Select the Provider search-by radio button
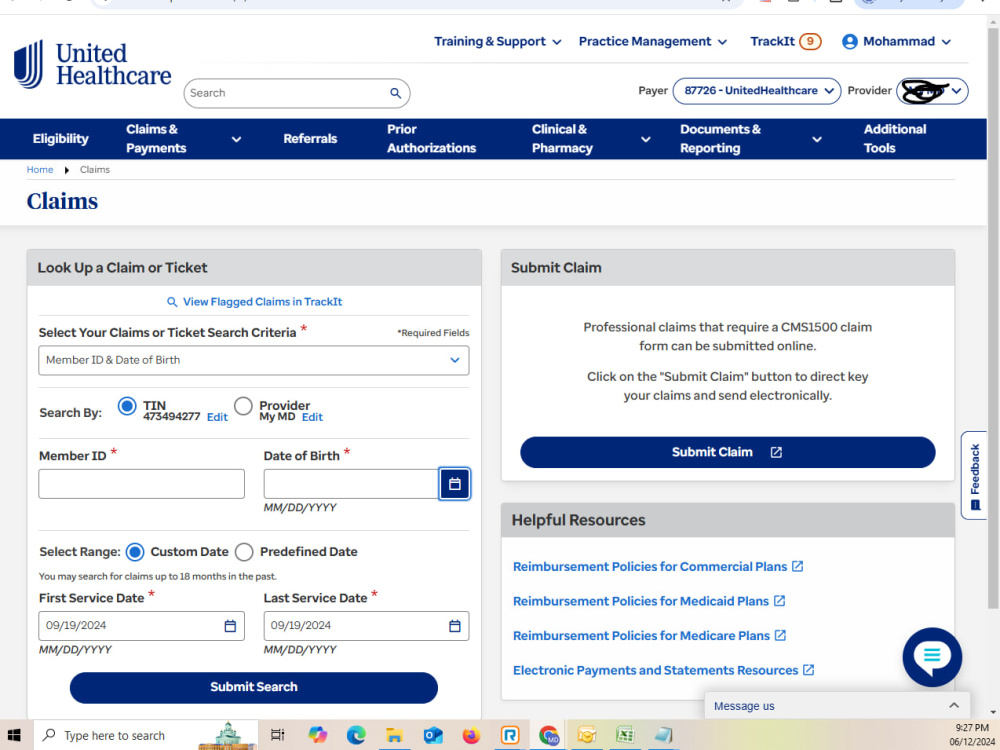The image size is (1000, 750). pos(243,406)
